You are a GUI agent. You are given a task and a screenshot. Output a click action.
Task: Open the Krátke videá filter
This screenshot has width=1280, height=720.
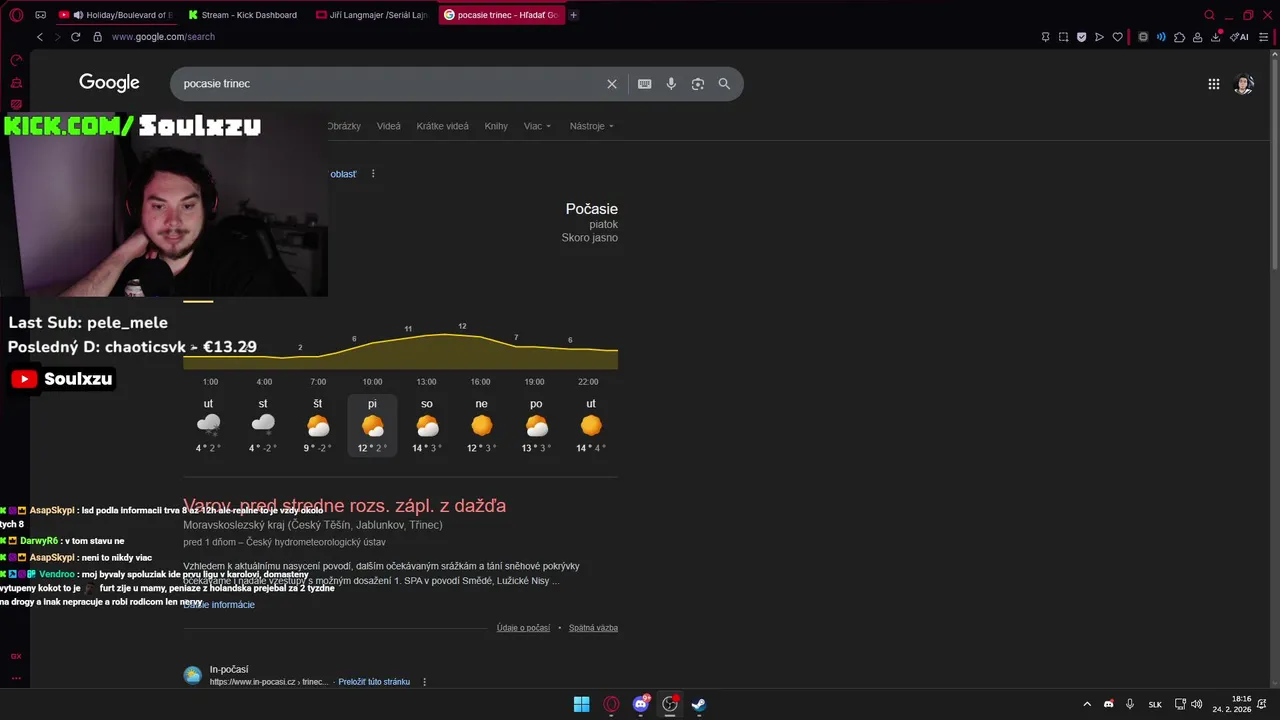pyautogui.click(x=443, y=126)
